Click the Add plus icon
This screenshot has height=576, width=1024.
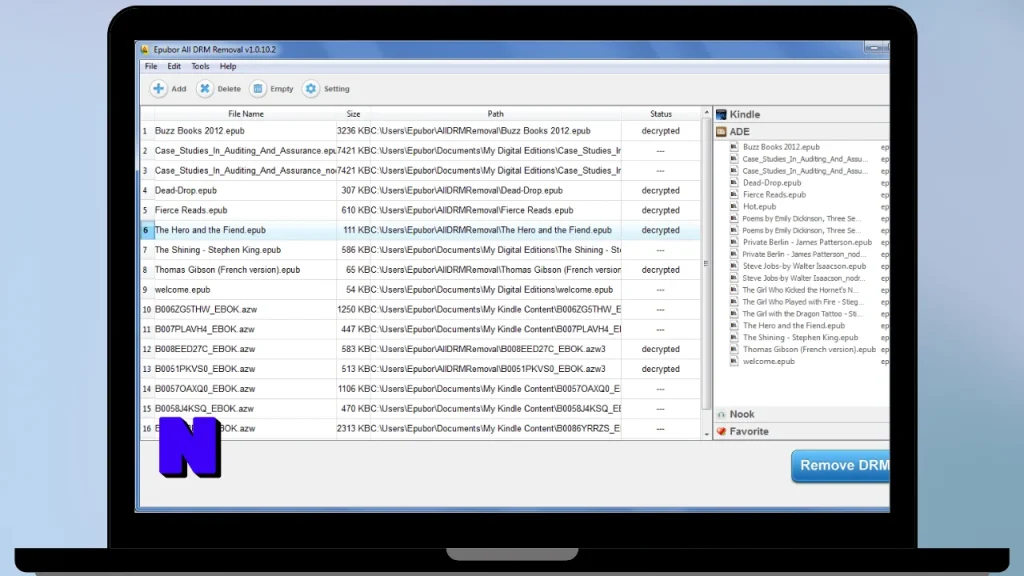[x=158, y=89]
